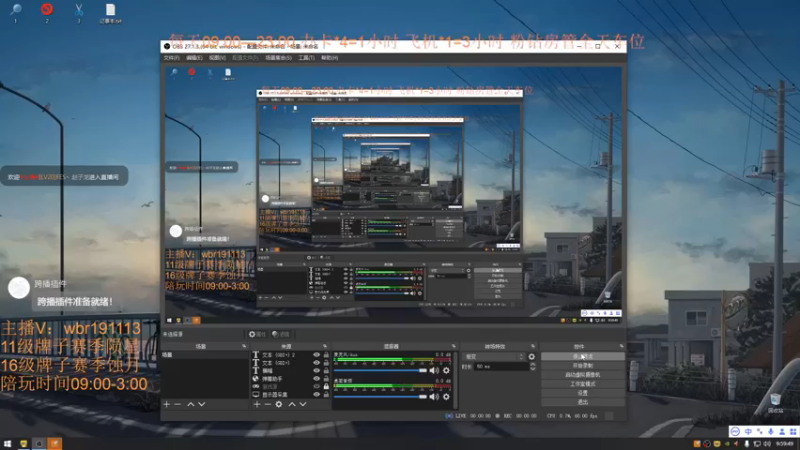Remove the selected scene with the minus icon
This screenshot has width=800, height=450.
(x=178, y=404)
